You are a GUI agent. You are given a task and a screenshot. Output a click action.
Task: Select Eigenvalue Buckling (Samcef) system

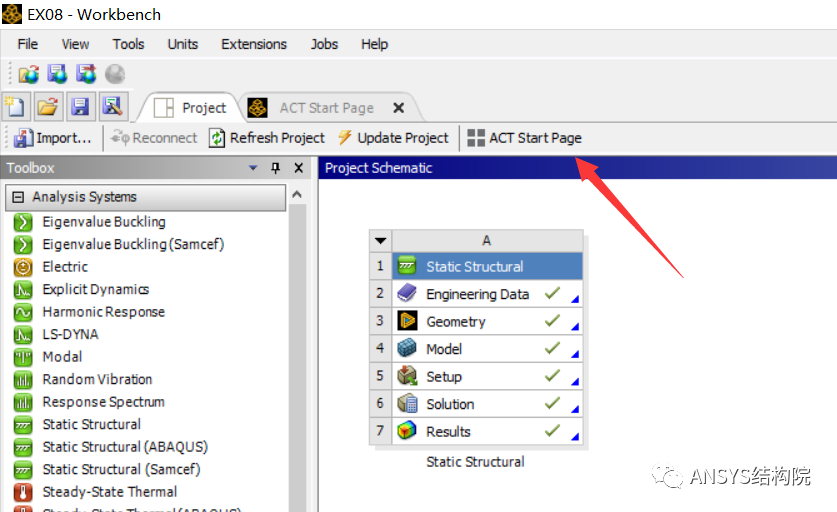click(133, 244)
